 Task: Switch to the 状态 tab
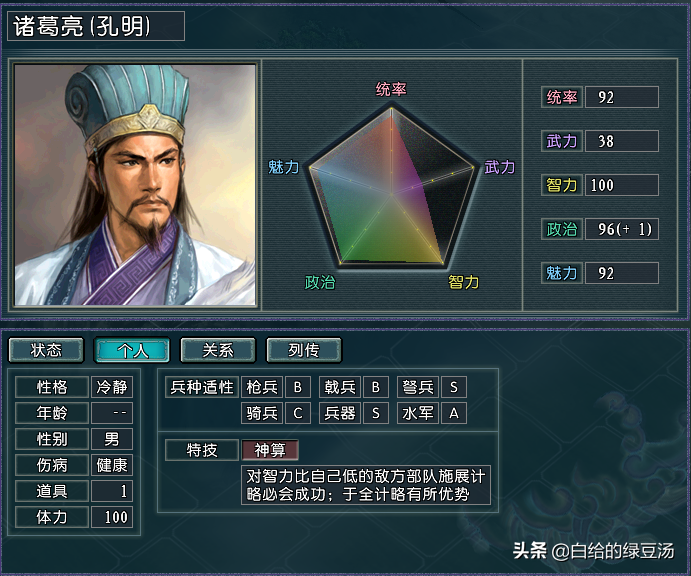click(46, 350)
